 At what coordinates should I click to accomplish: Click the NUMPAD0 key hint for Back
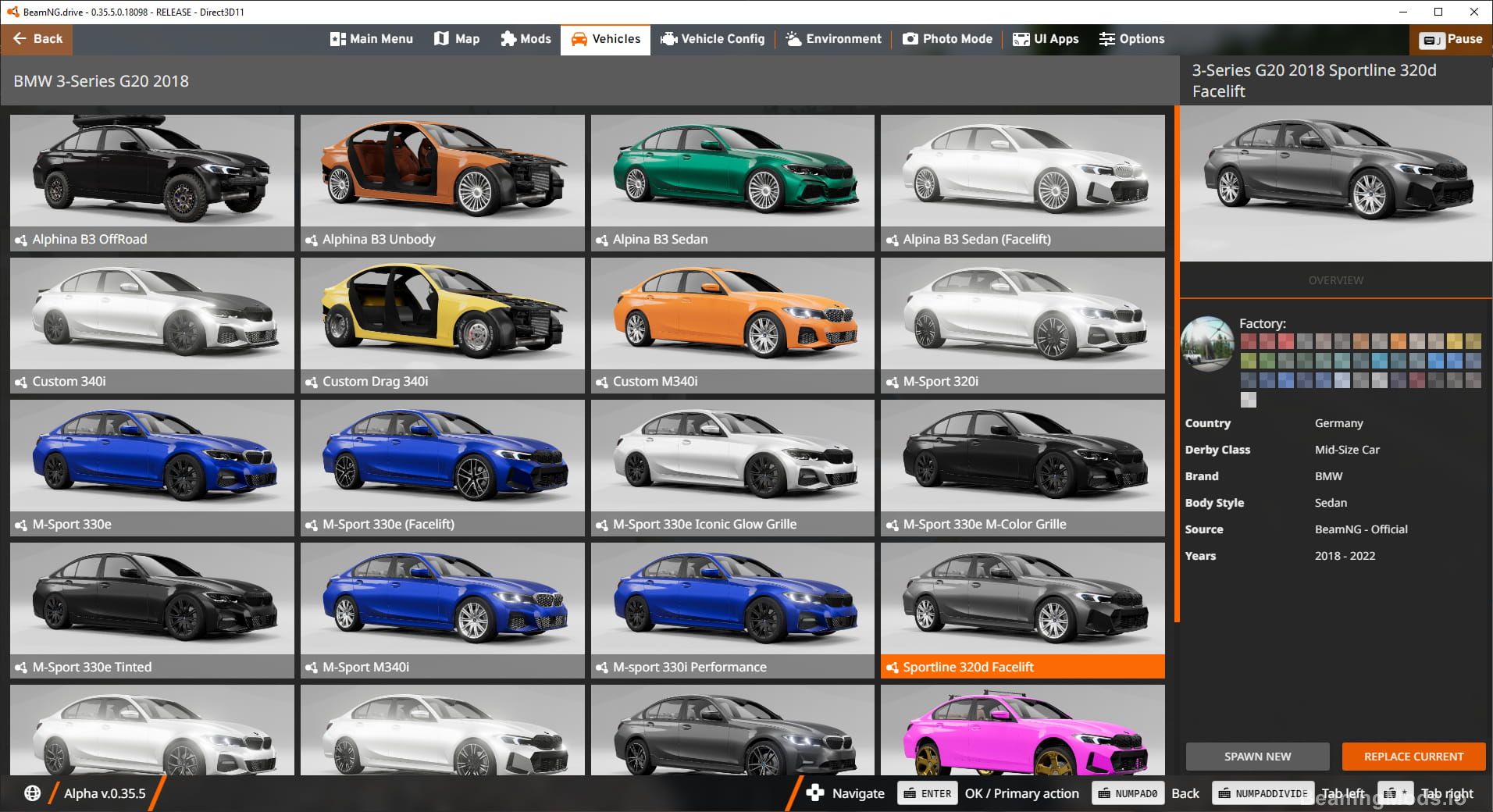click(1128, 793)
